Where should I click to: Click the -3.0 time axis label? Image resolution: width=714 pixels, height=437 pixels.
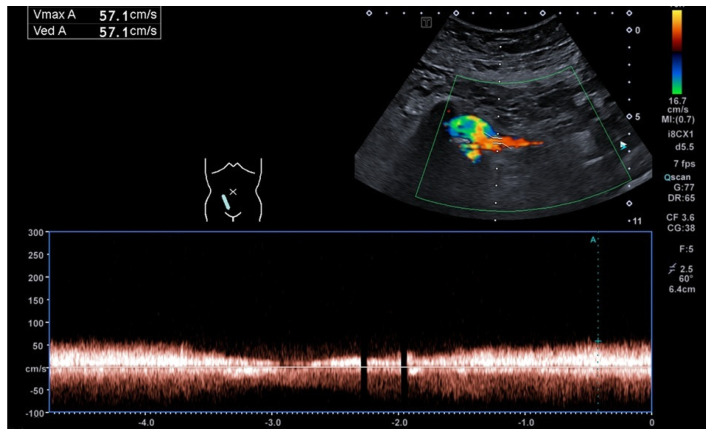pyautogui.click(x=273, y=423)
